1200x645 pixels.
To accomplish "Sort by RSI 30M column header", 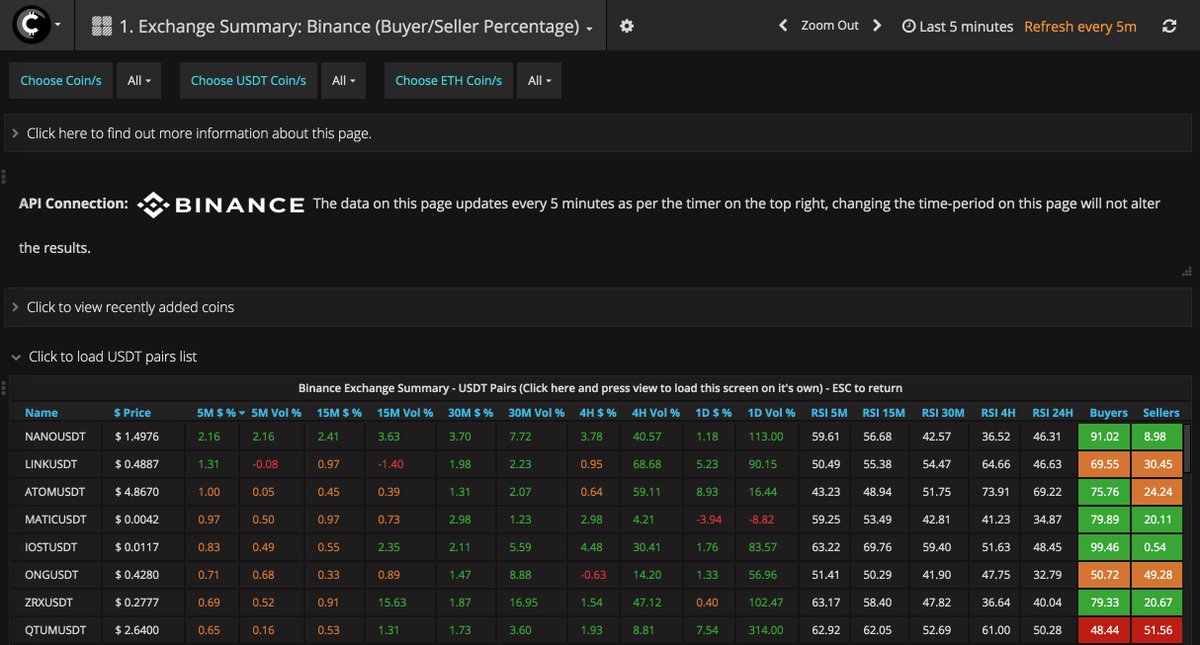I will tap(944, 413).
